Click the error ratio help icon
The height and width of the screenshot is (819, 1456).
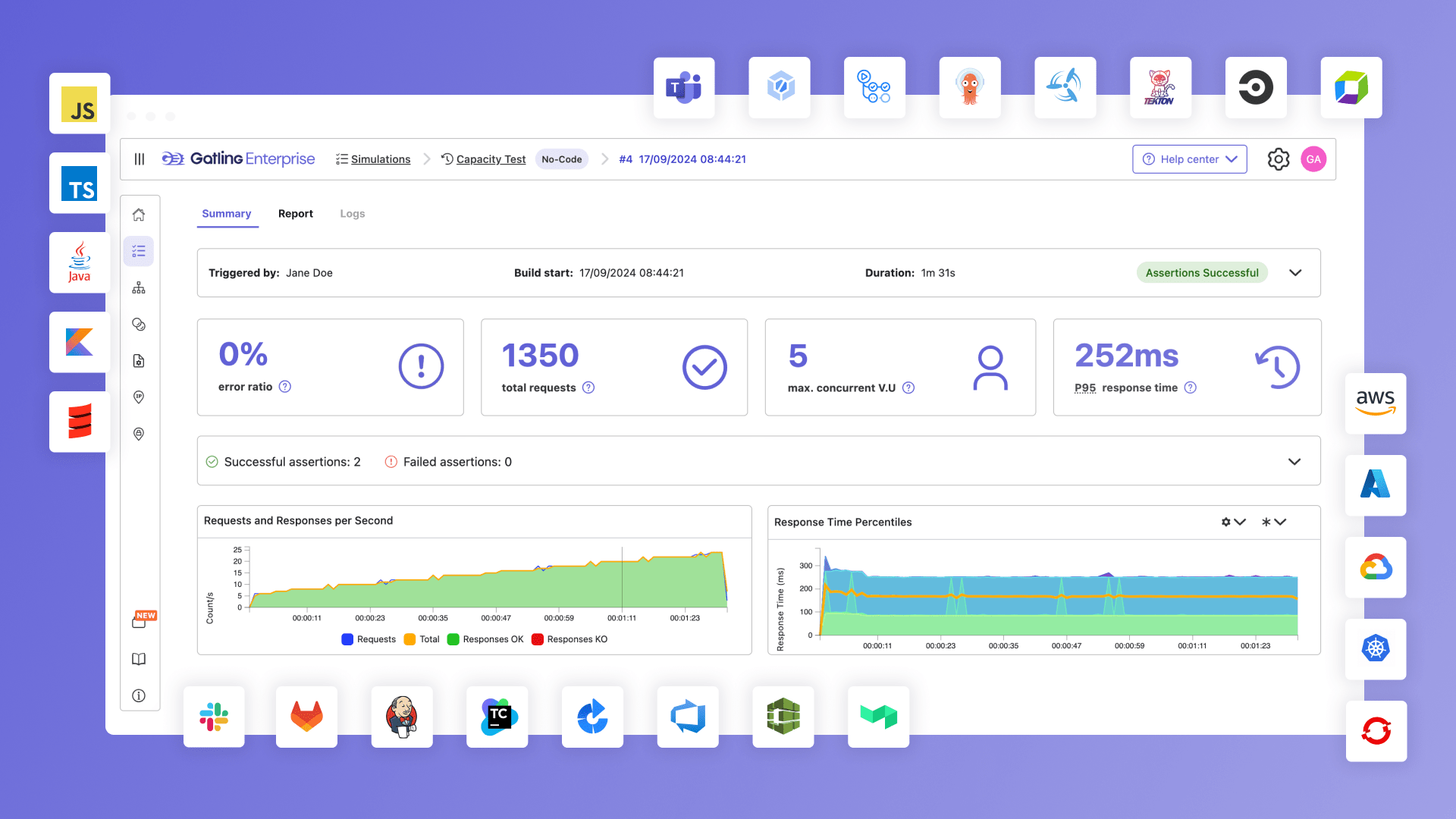(285, 387)
